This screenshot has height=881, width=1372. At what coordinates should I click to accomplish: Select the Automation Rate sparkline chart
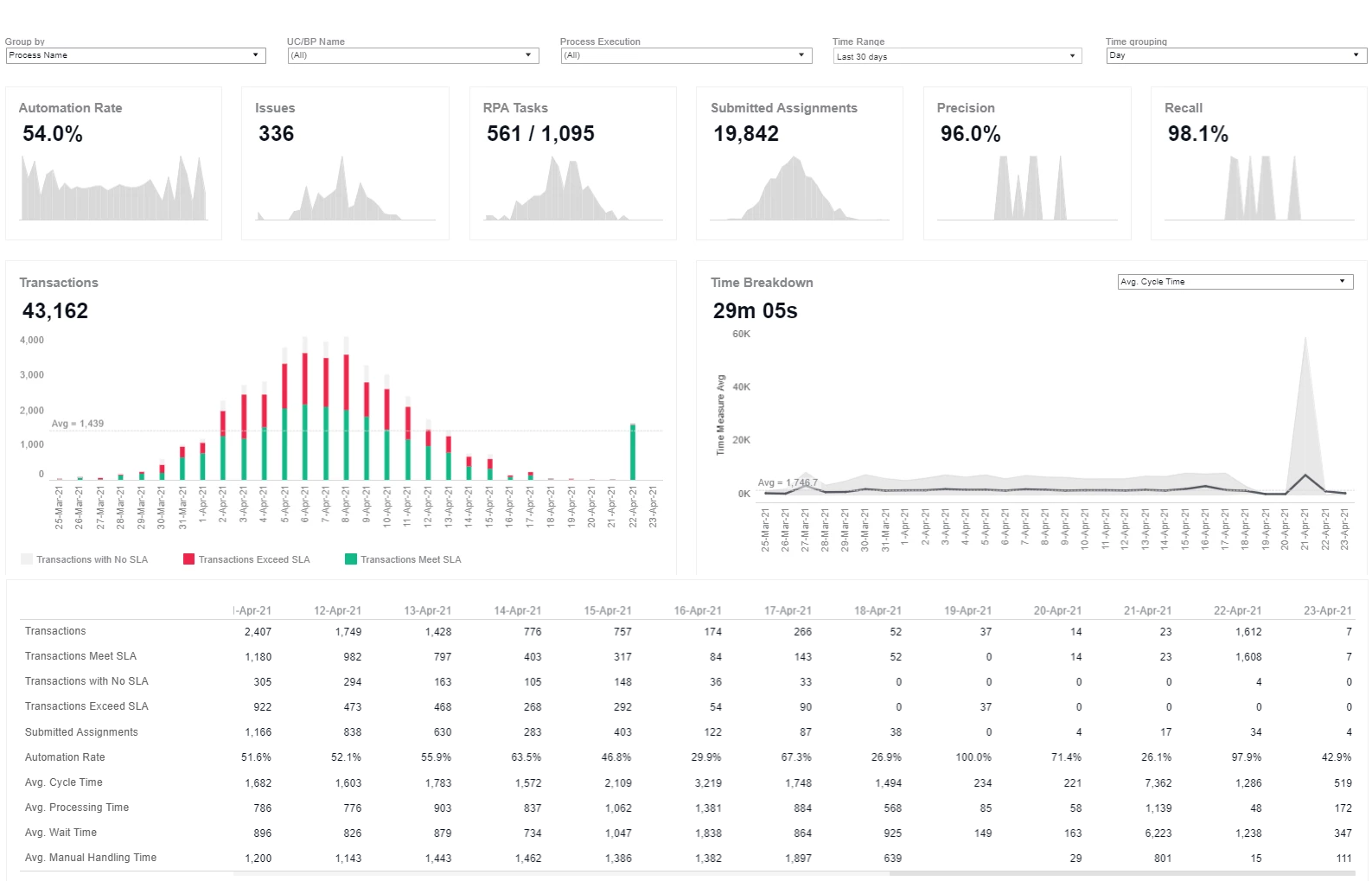point(114,188)
